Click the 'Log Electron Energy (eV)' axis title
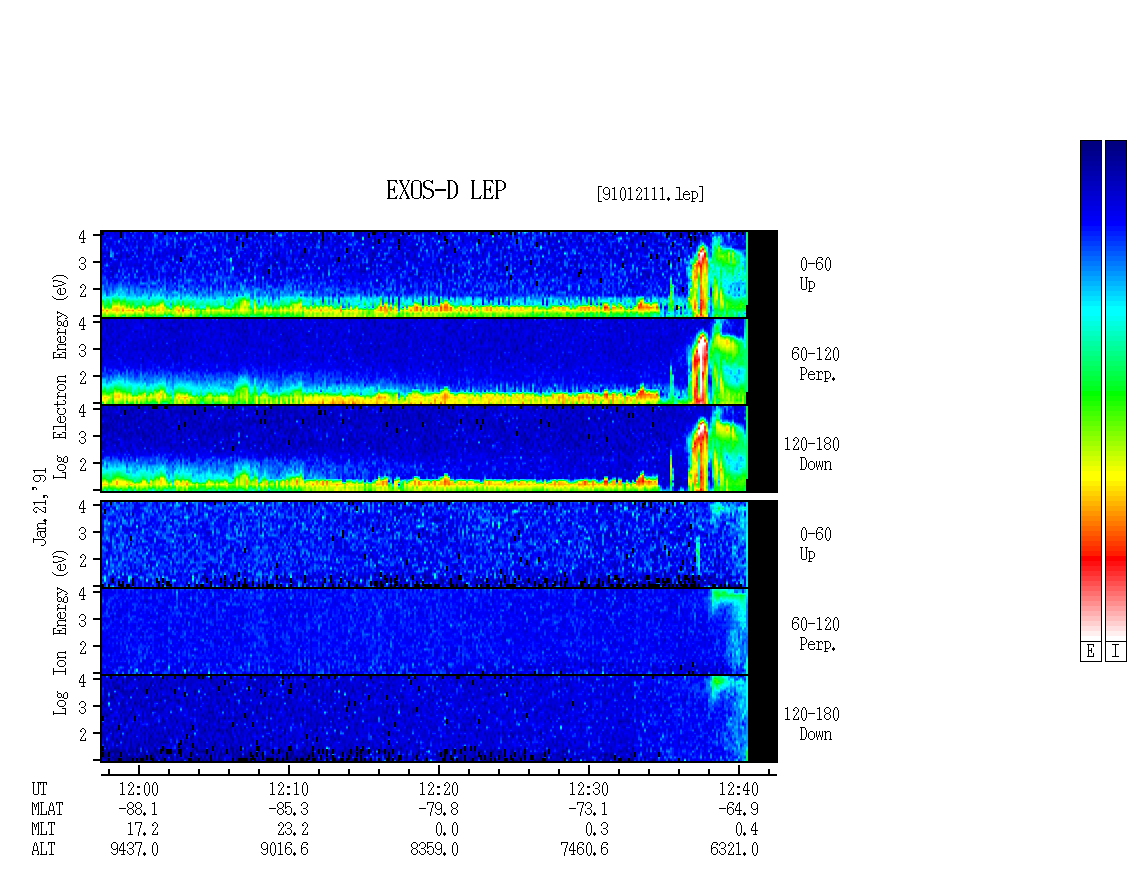 point(60,376)
